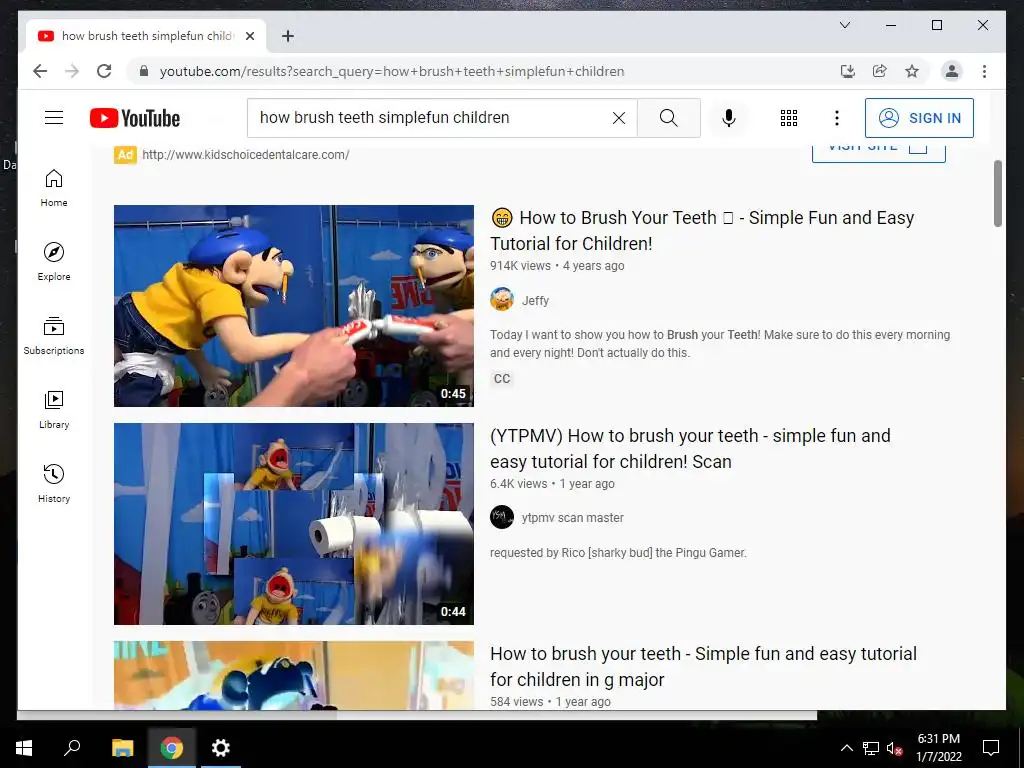Open the network tray icon
Image resolution: width=1024 pixels, height=768 pixels.
click(x=871, y=748)
